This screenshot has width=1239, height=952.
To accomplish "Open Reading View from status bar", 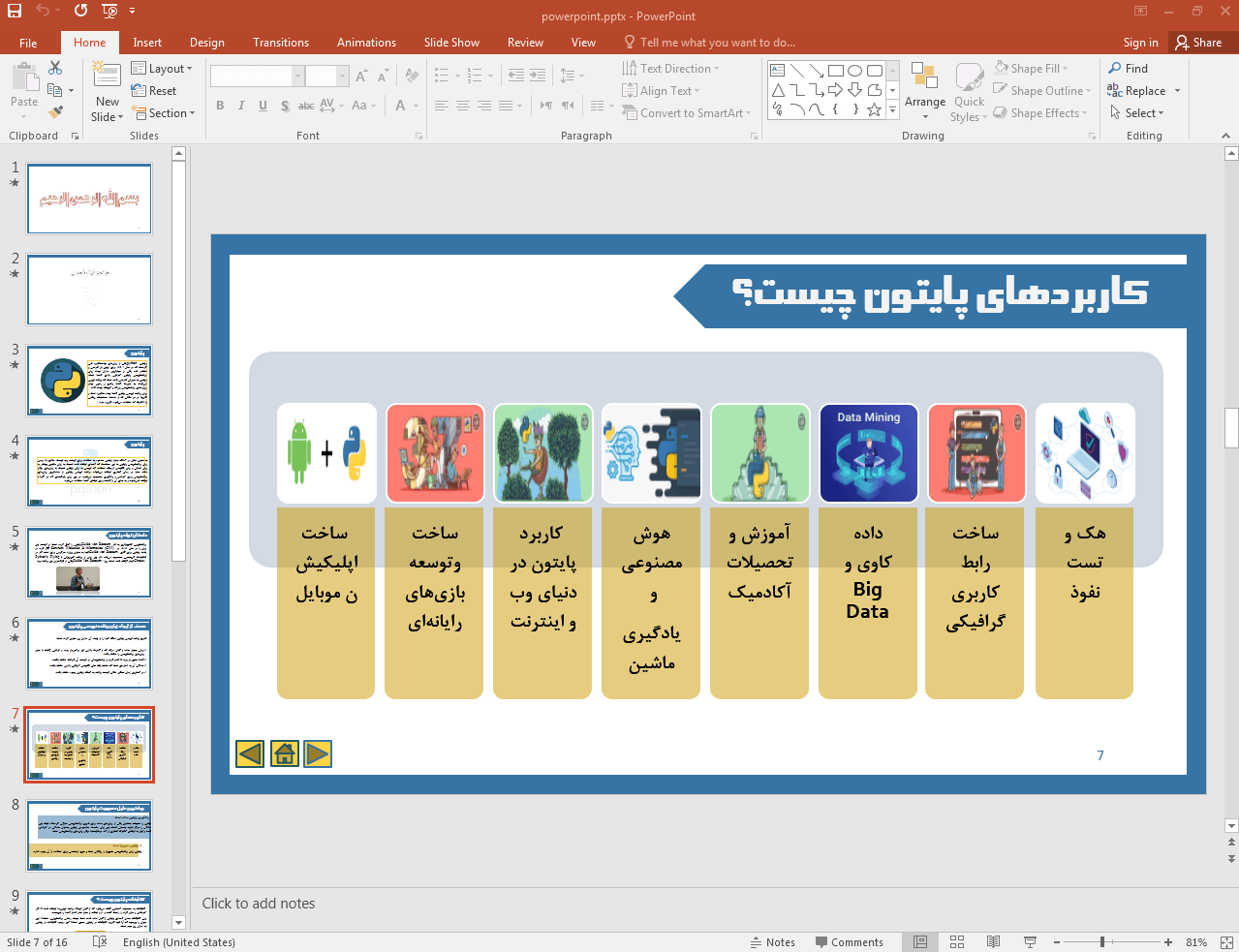I will 993,942.
